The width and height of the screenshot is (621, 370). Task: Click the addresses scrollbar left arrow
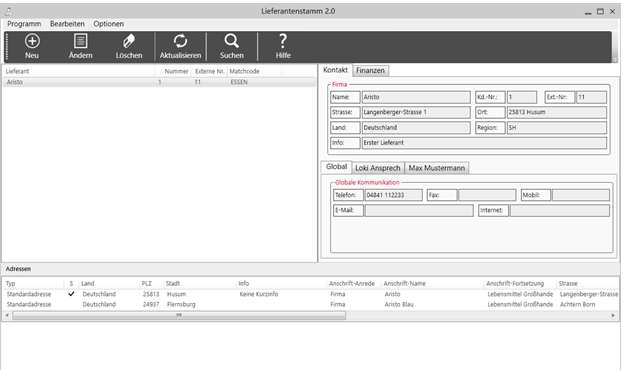(7, 315)
